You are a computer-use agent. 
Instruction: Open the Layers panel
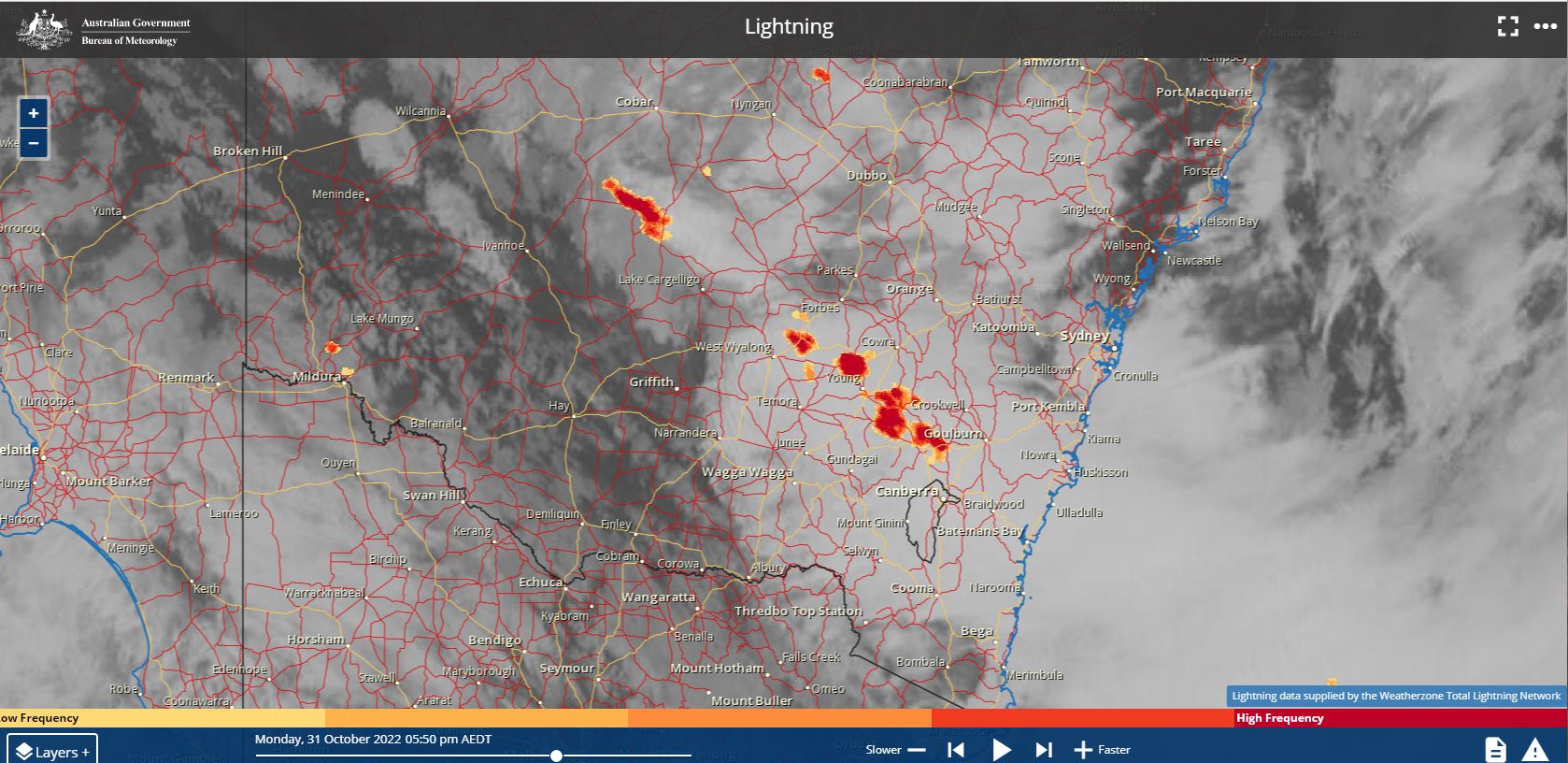[52, 751]
